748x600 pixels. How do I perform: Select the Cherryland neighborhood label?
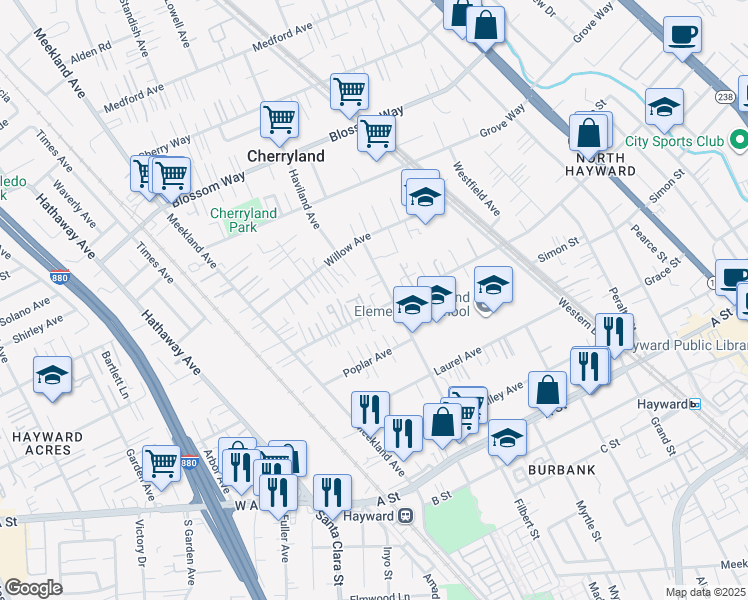point(286,157)
